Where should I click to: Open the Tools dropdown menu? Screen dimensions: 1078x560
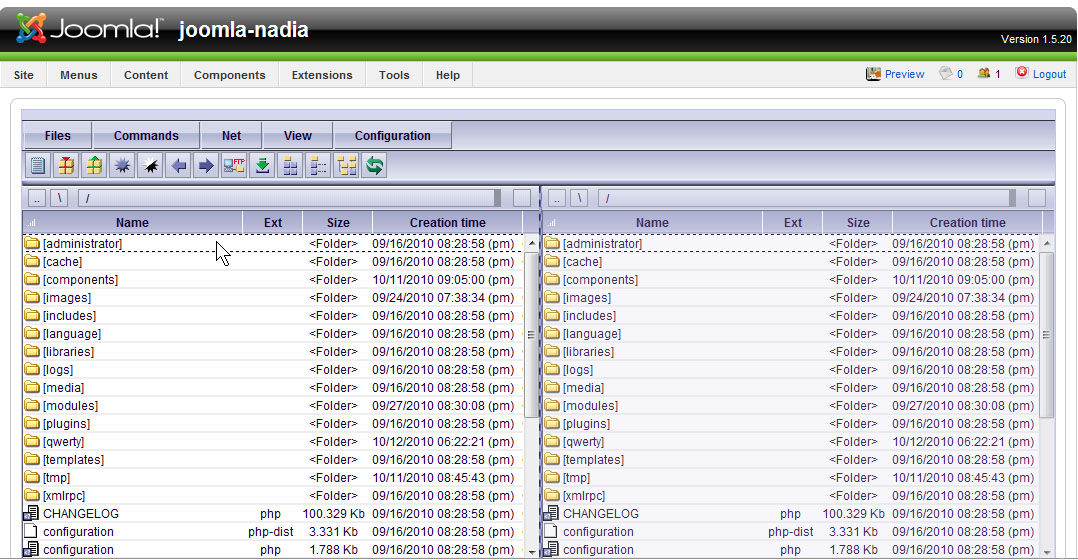[394, 75]
